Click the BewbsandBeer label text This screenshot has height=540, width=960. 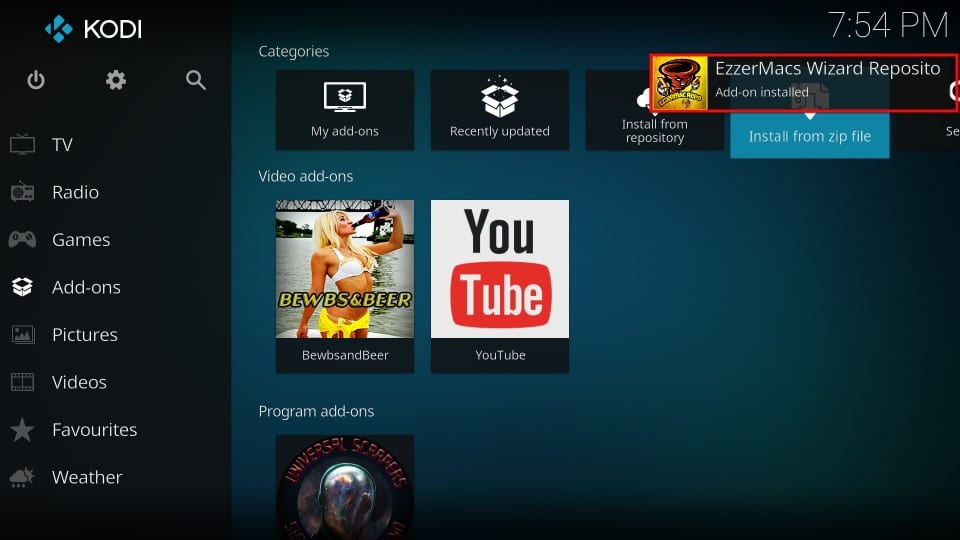(345, 355)
